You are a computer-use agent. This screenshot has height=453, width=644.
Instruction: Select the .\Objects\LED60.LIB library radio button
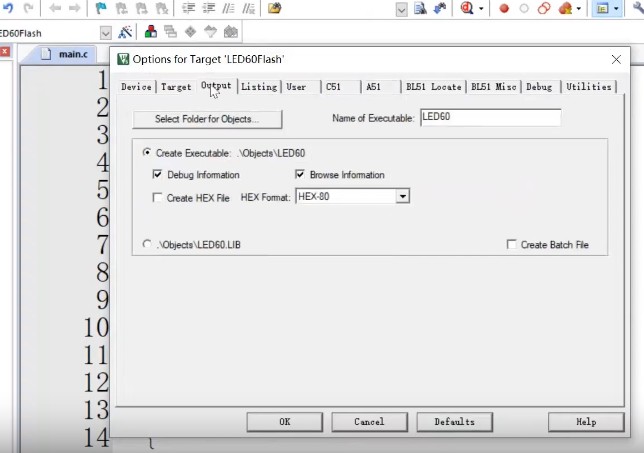147,244
